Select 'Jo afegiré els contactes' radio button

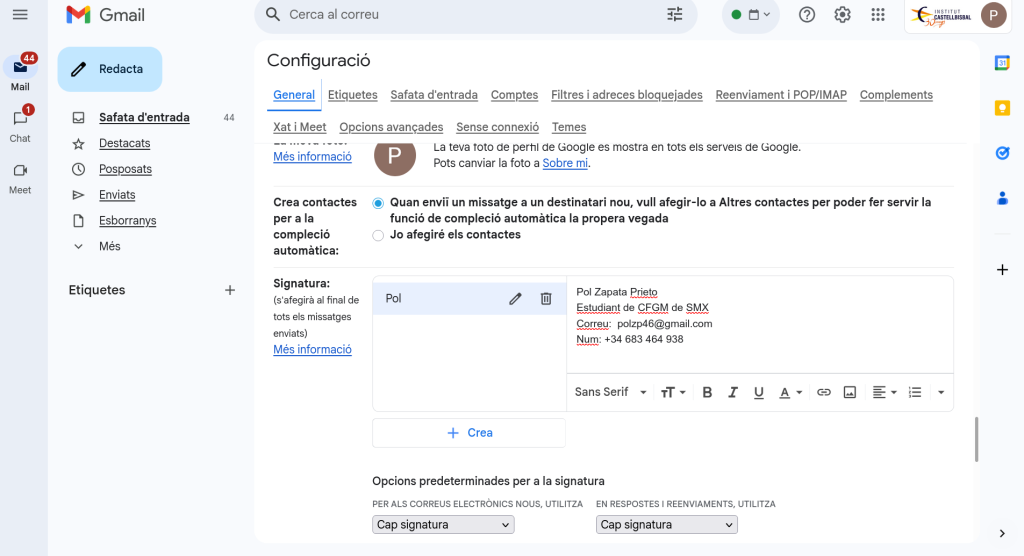378,235
